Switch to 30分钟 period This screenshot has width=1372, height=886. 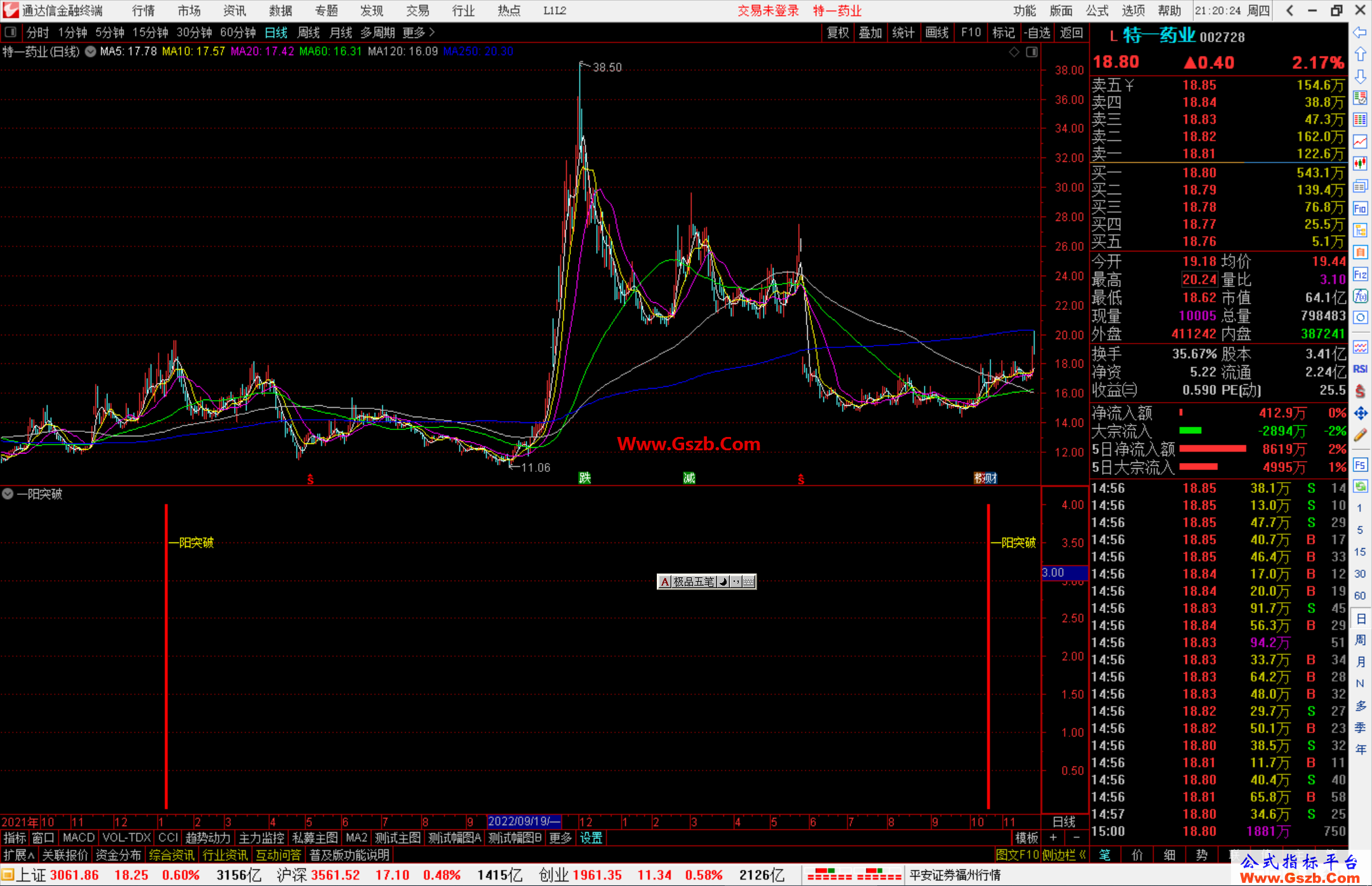click(194, 32)
